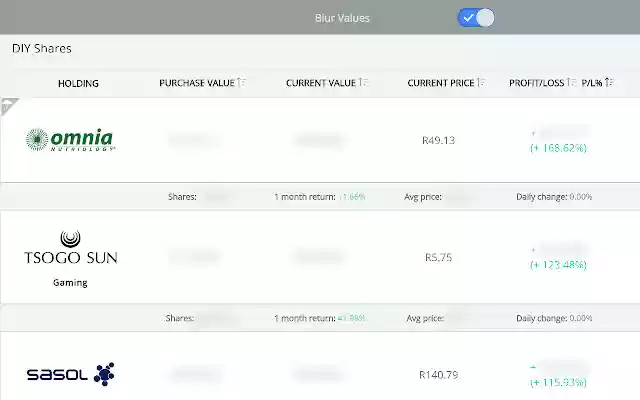Click Tsogo Sun's Avg price label
This screenshot has height=400, width=640.
coord(425,318)
